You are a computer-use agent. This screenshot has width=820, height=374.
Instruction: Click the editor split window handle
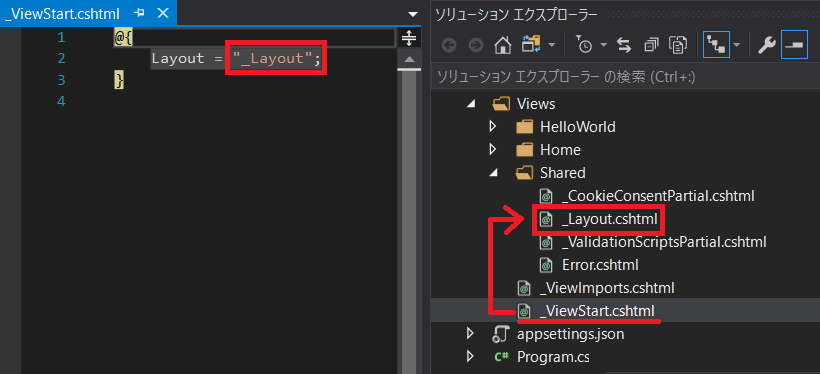tap(408, 38)
